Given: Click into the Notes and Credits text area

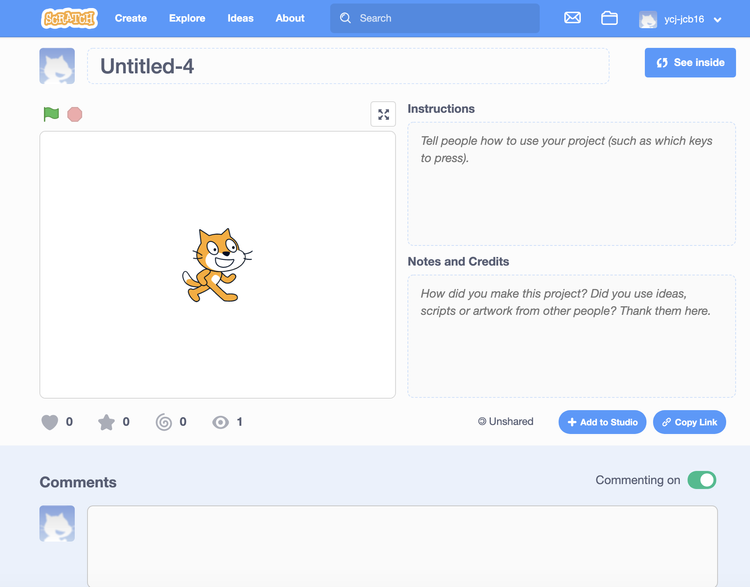Looking at the screenshot, I should click(x=571, y=336).
